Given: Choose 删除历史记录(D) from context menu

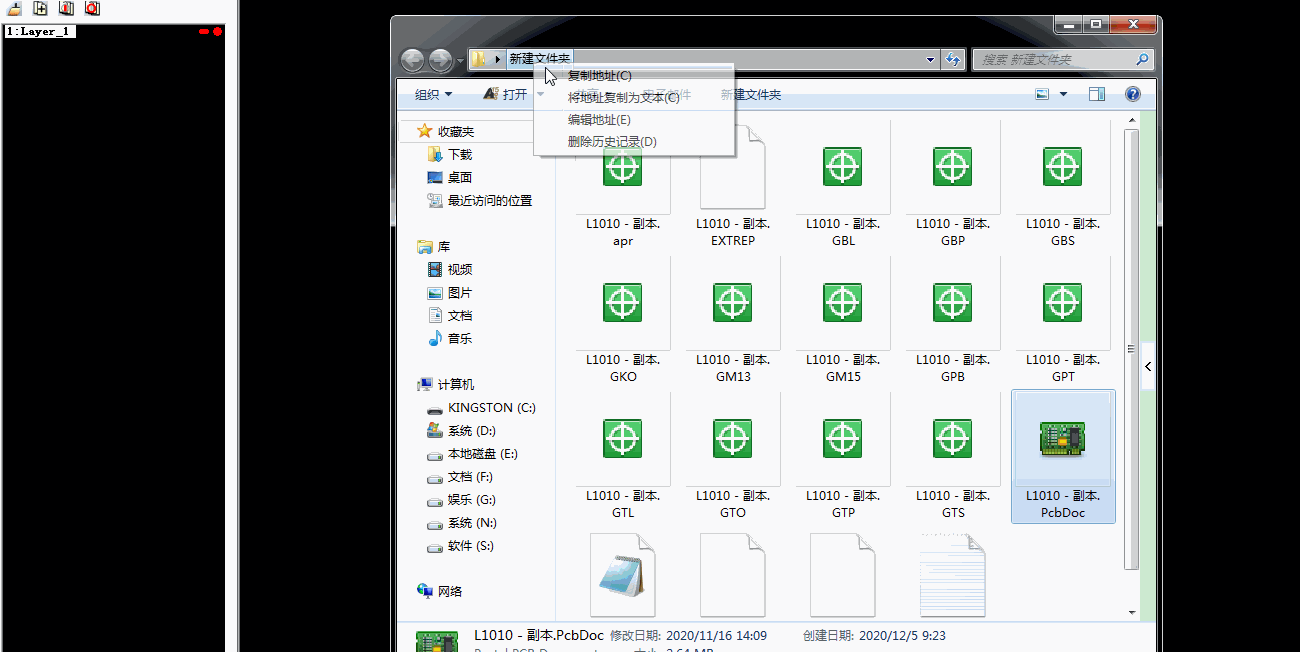Looking at the screenshot, I should [612, 142].
